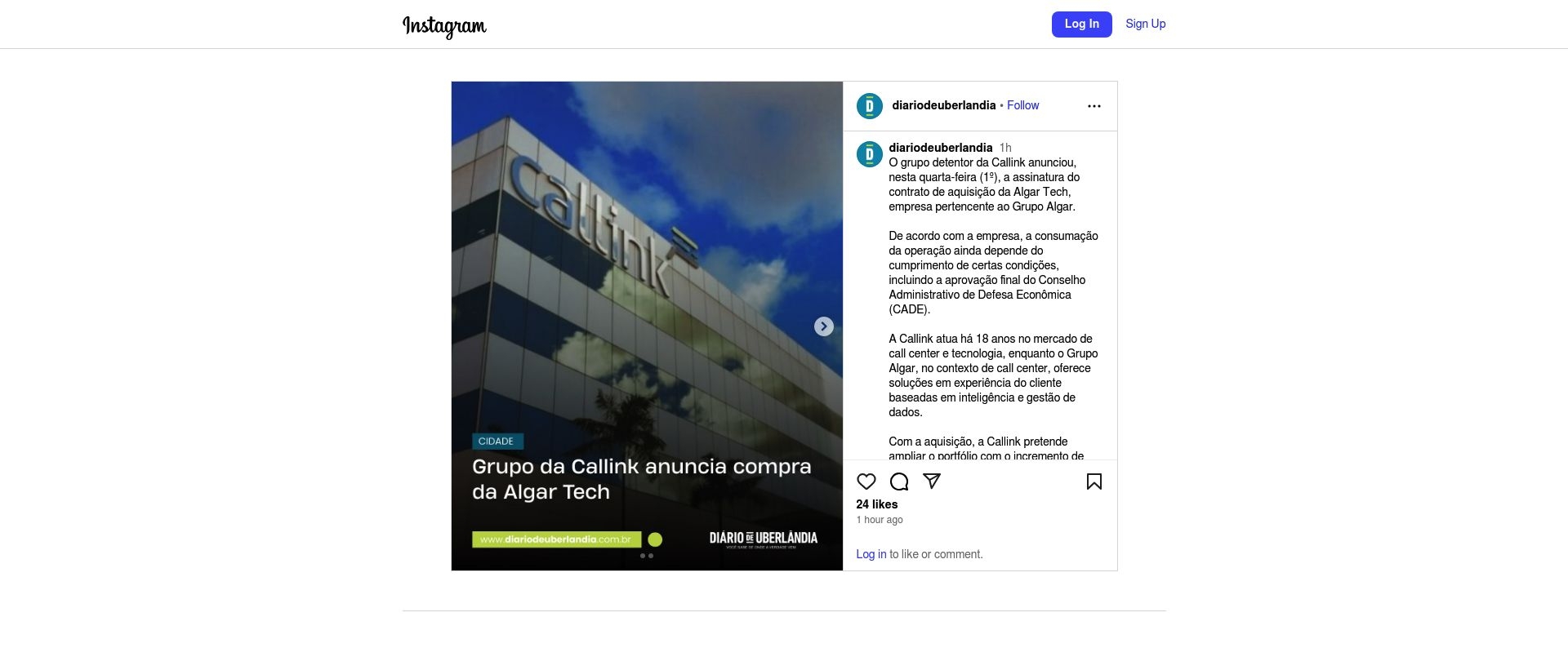Click the Log In button

[1082, 24]
